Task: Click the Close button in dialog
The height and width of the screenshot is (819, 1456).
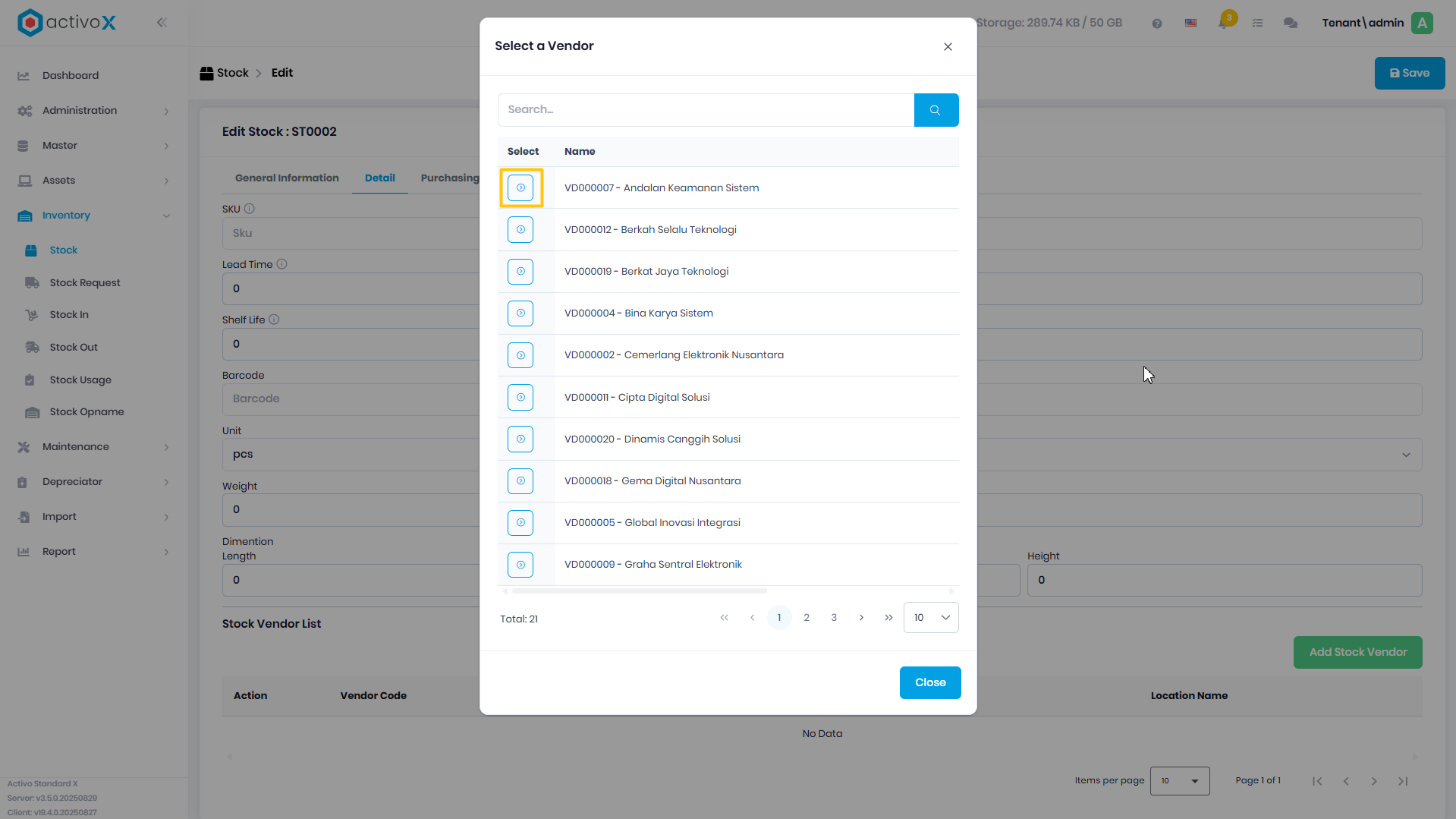Action: tap(930, 683)
